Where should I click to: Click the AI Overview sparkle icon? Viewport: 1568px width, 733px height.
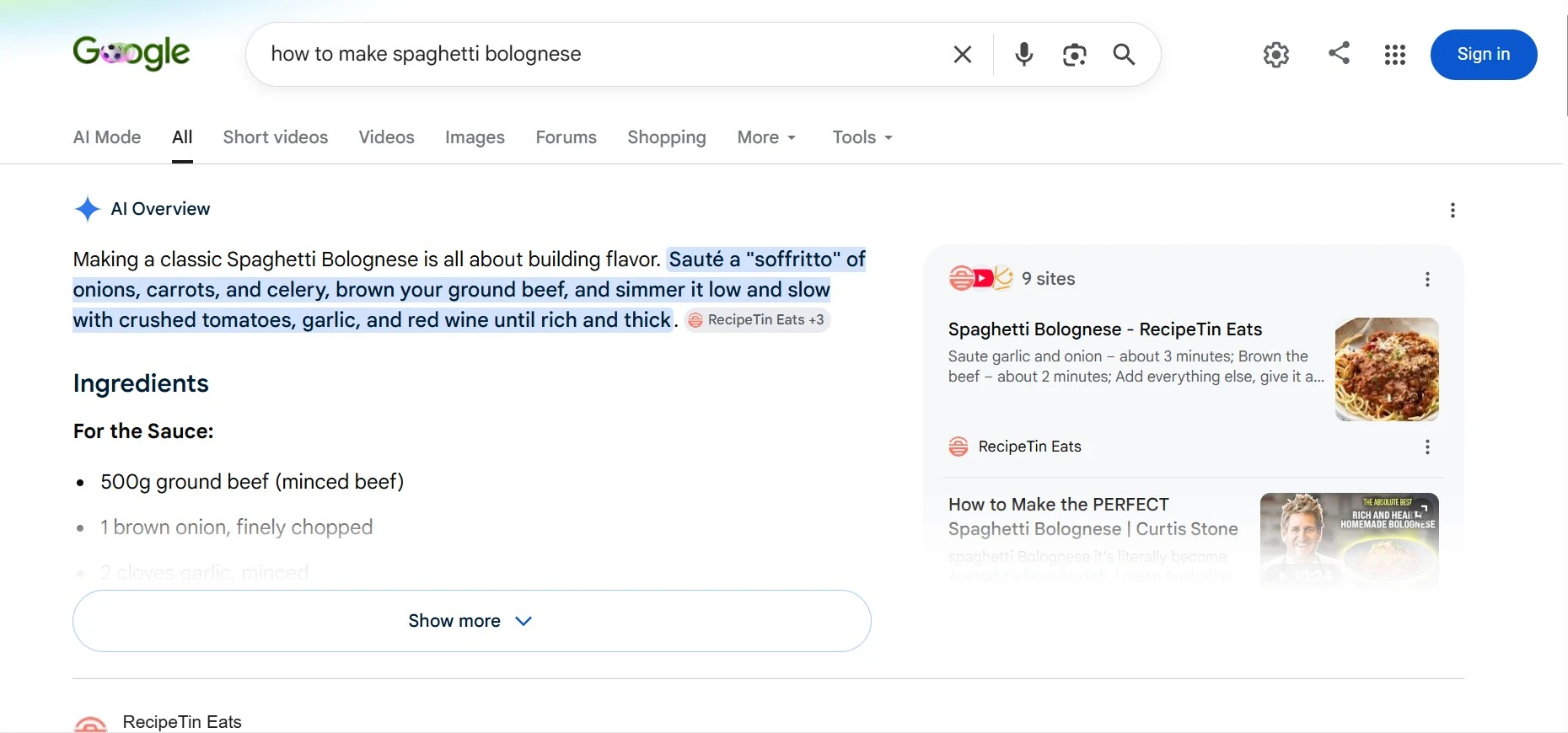[87, 209]
